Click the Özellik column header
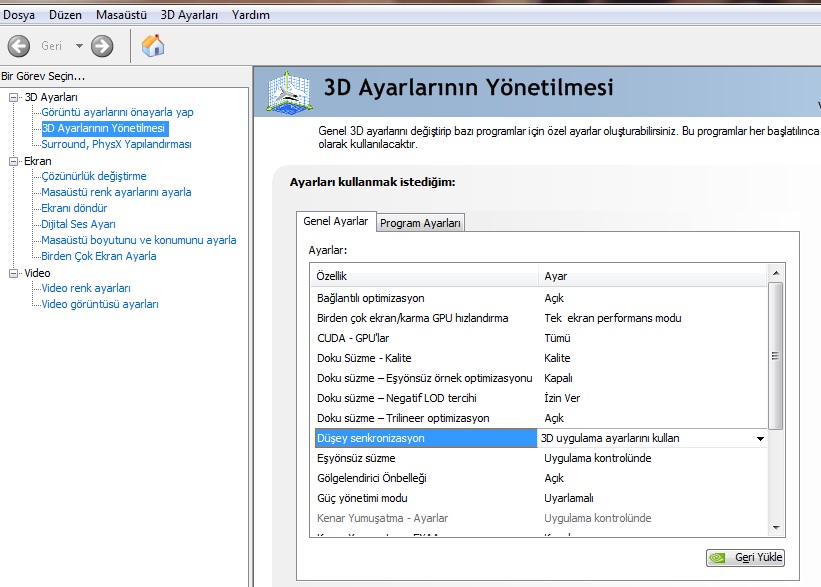Viewport: 821px width, 587px height. (x=425, y=276)
